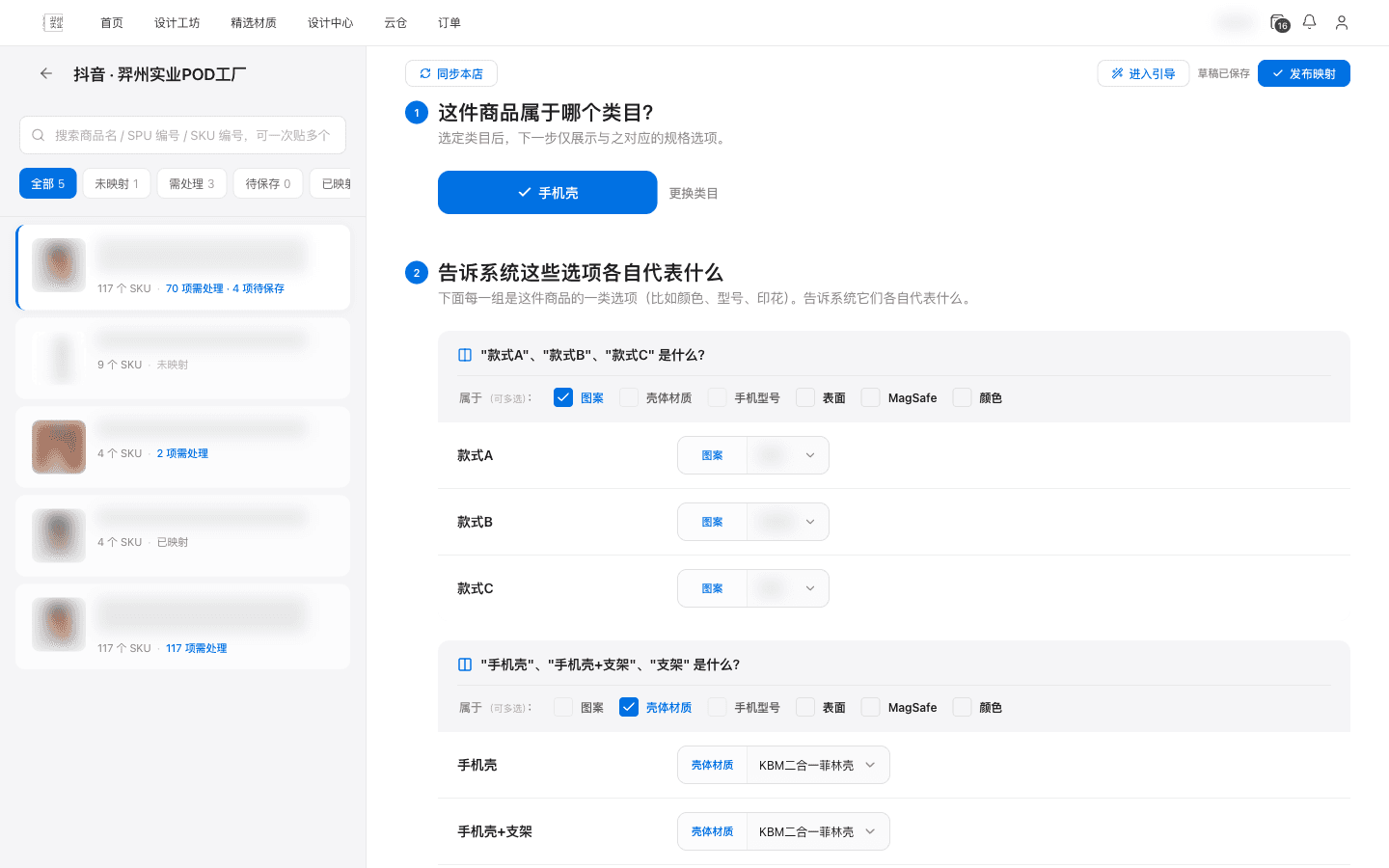Check MagSafe in the 款式A group
The width and height of the screenshot is (1389, 868).
pos(871,397)
